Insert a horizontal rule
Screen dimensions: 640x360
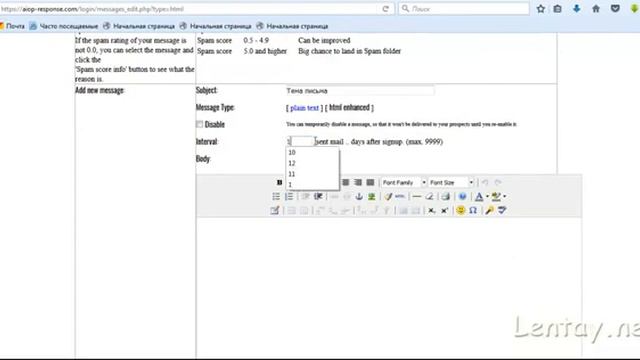(417, 196)
